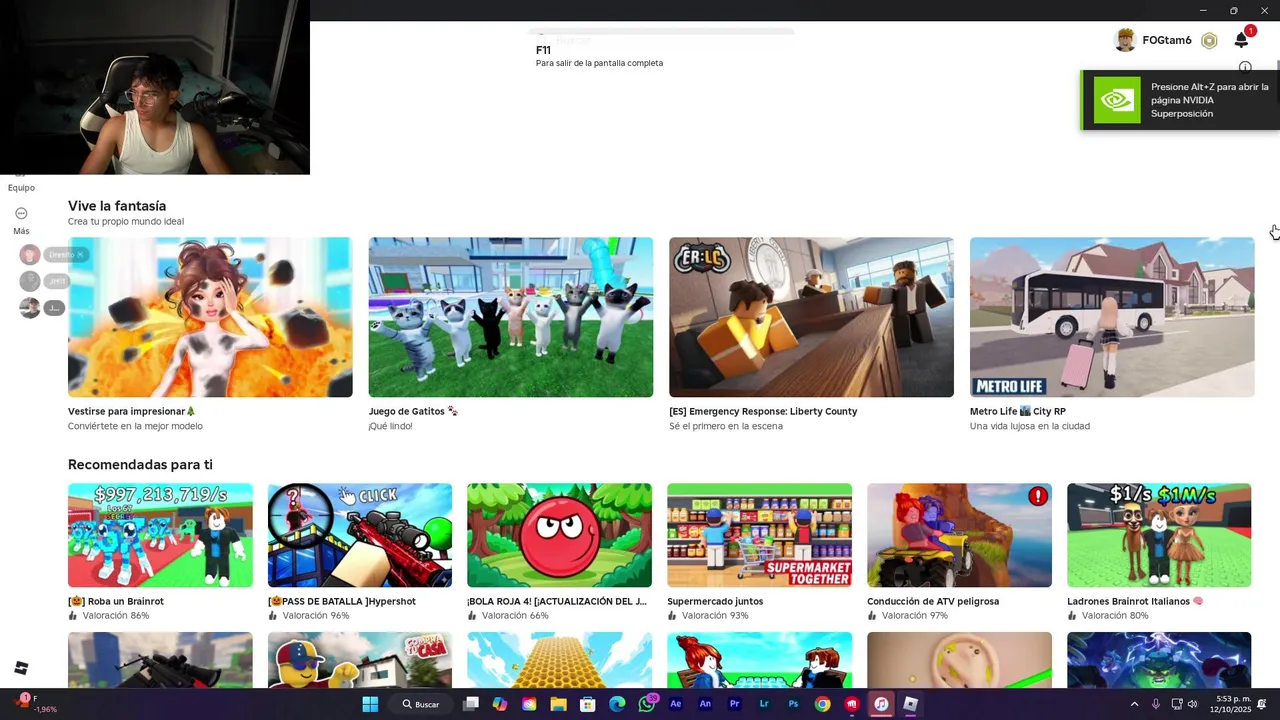
Task: Click the Valoración 97% rating text
Action: tap(914, 616)
